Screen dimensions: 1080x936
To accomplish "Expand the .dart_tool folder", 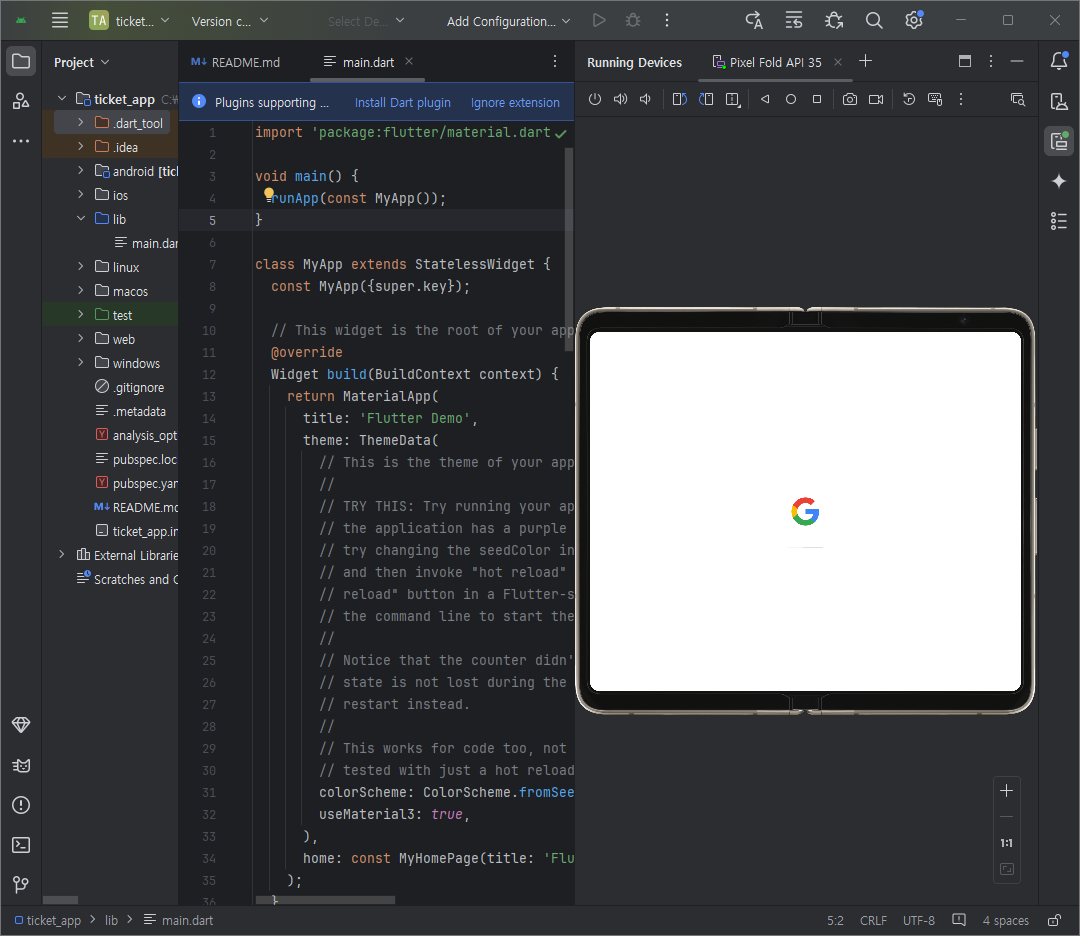I will [81, 123].
